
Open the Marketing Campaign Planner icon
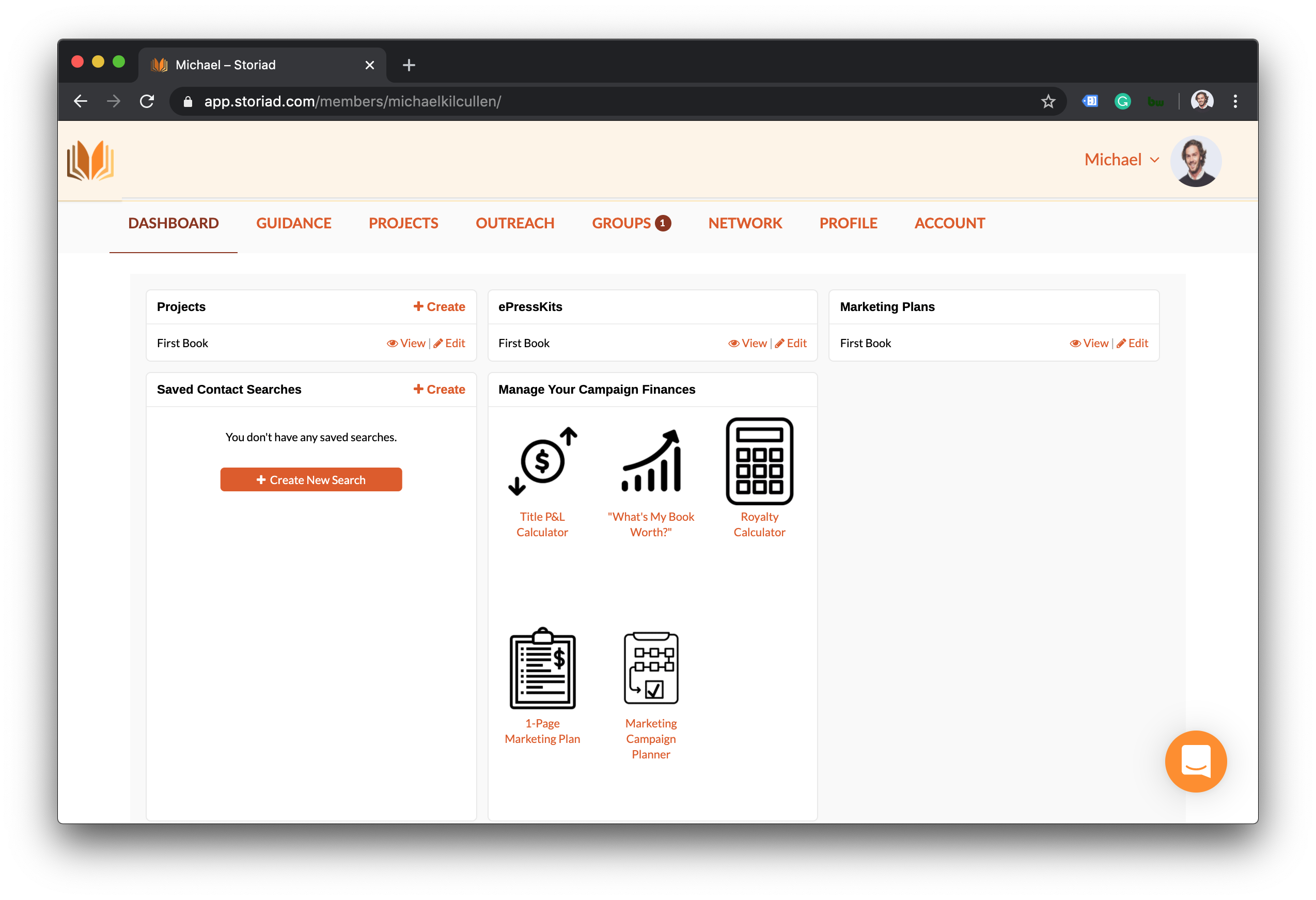(651, 669)
